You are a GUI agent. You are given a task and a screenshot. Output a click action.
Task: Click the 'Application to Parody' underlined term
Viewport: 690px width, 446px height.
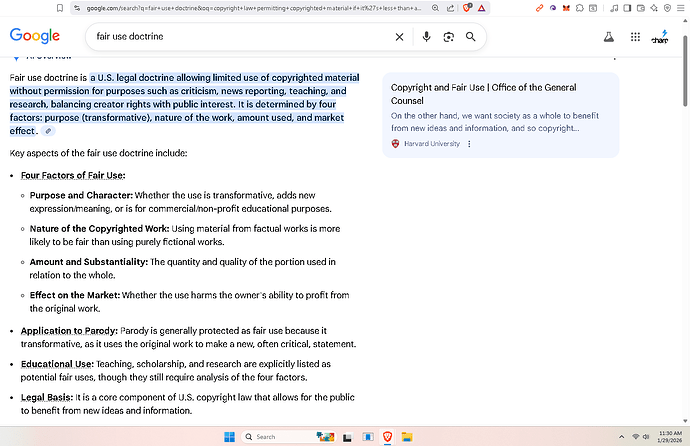(69, 330)
